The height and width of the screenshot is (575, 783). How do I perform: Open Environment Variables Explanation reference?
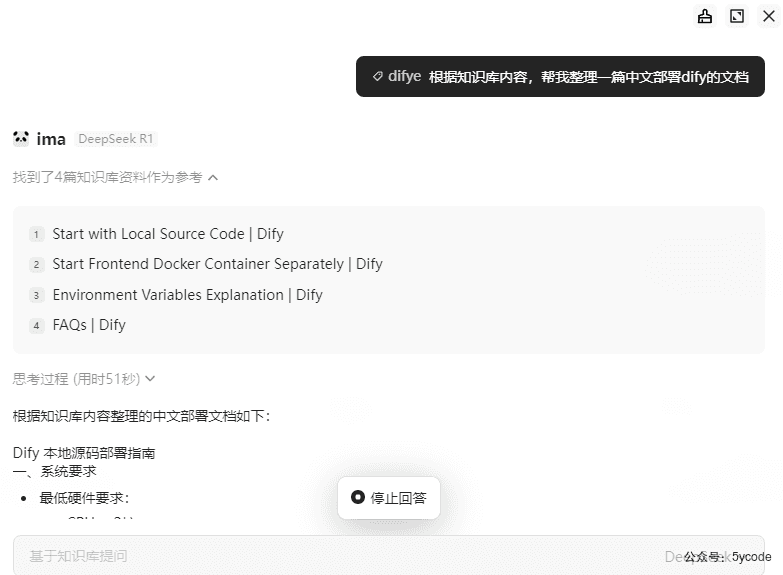[x=187, y=295]
